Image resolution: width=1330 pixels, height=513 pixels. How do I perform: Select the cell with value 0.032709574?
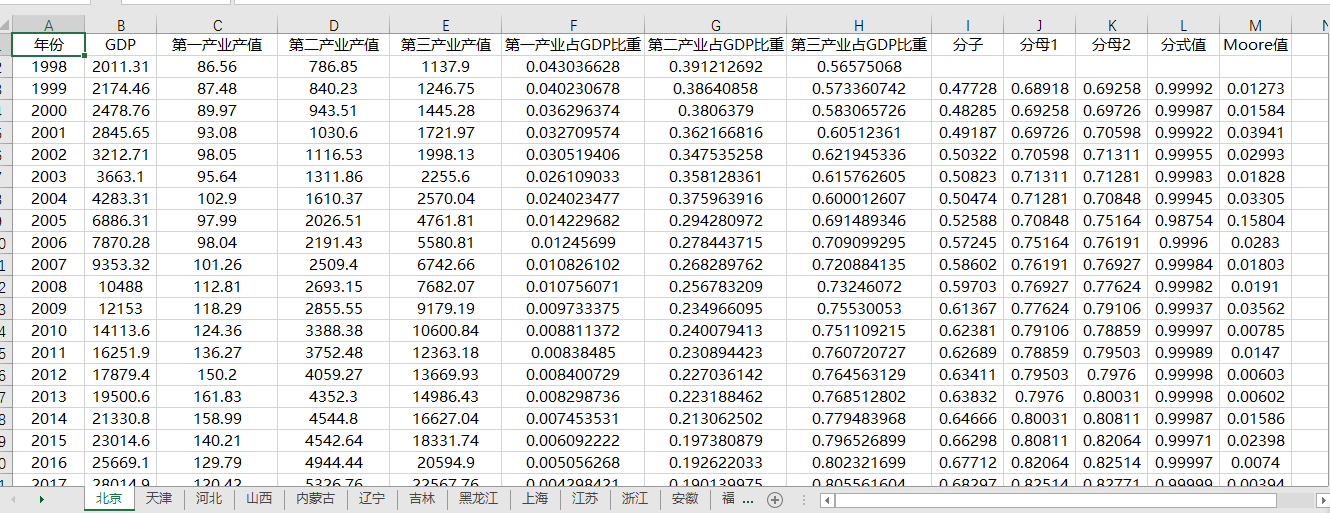[x=573, y=132]
